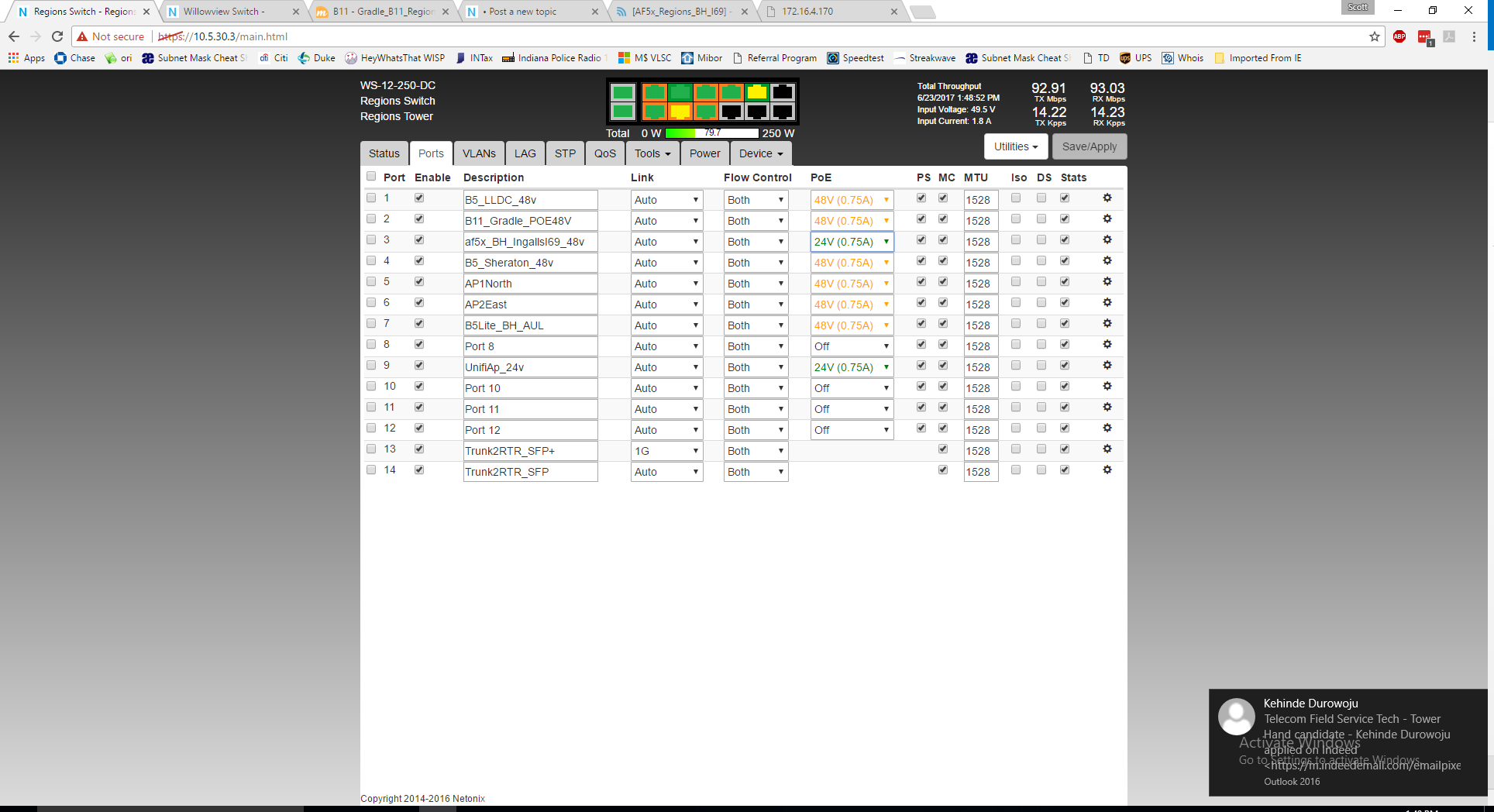Click the Save/Apply button
Screen dimensions: 1494x812
[x=1089, y=146]
